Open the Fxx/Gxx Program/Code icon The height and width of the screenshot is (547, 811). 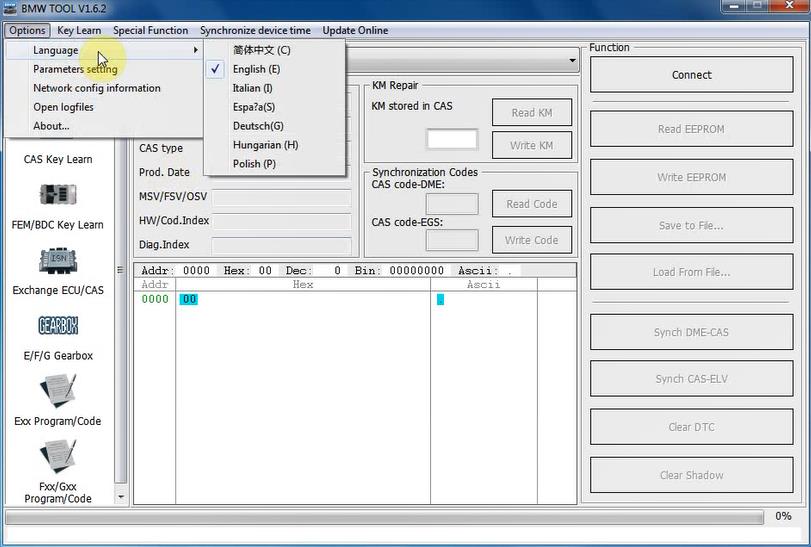58,457
